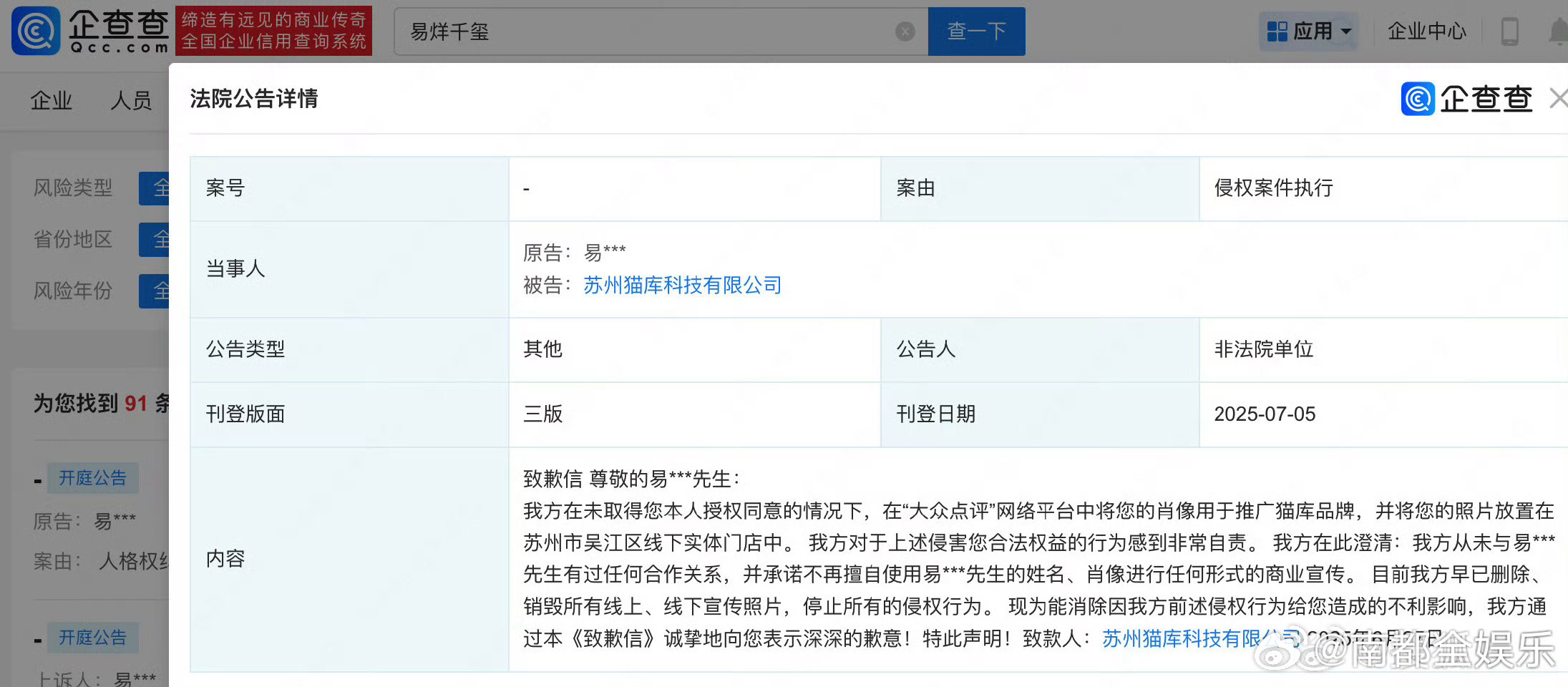Click the date 2025-07-05
Image resolution: width=1568 pixels, height=687 pixels.
pyautogui.click(x=1265, y=414)
